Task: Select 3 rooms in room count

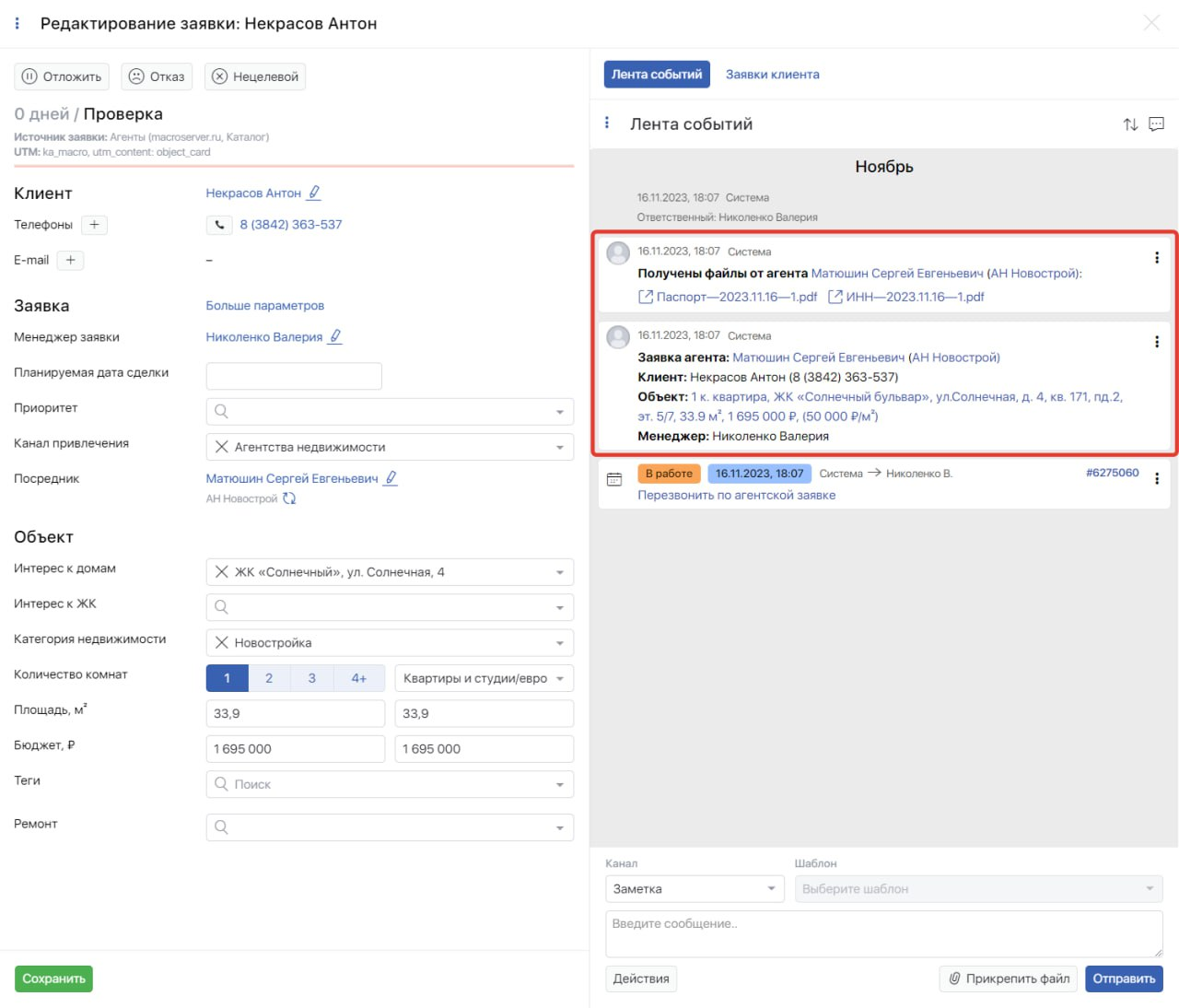Action: pos(311,679)
